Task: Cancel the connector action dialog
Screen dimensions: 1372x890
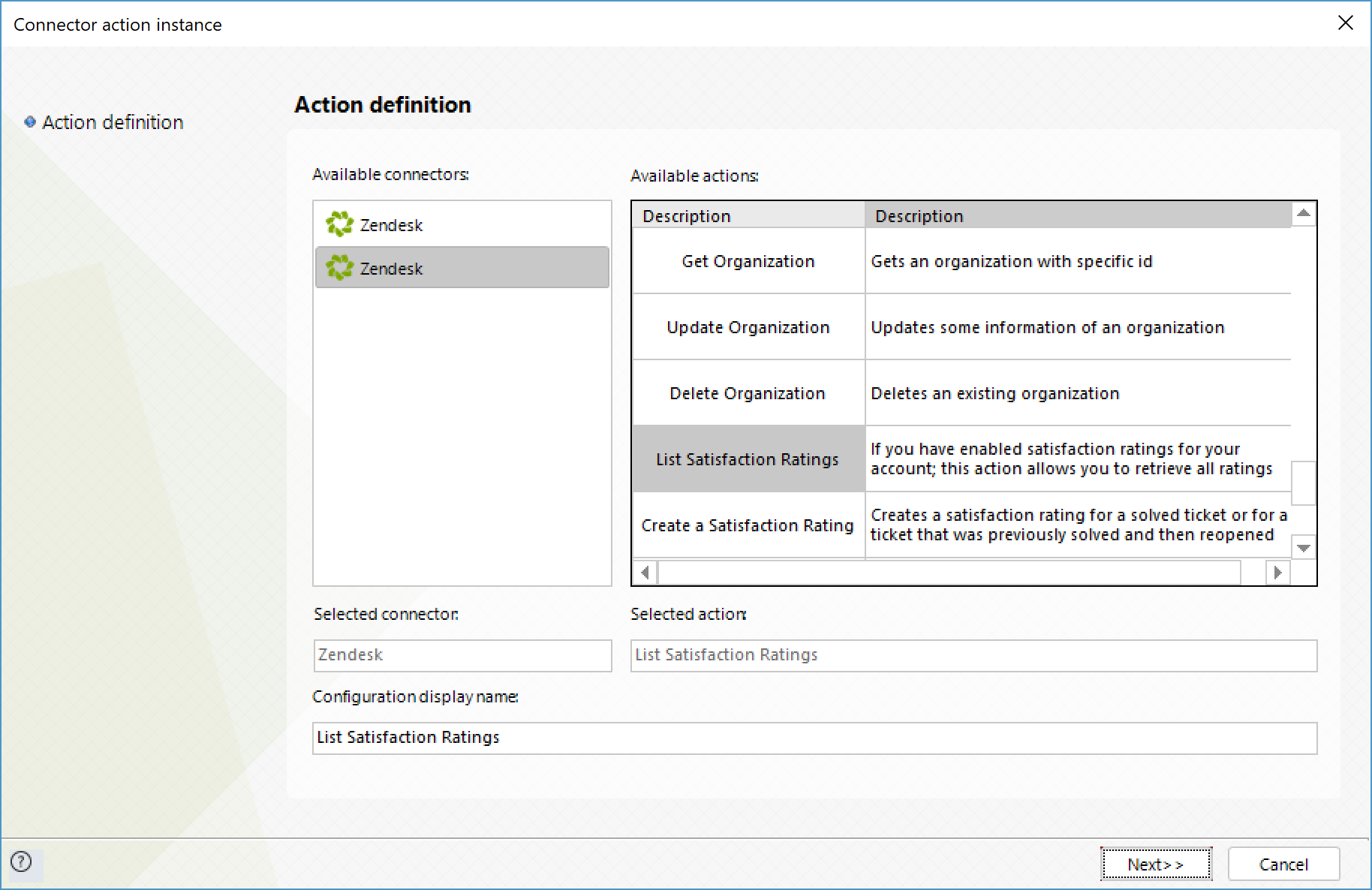Action: pos(1283,864)
